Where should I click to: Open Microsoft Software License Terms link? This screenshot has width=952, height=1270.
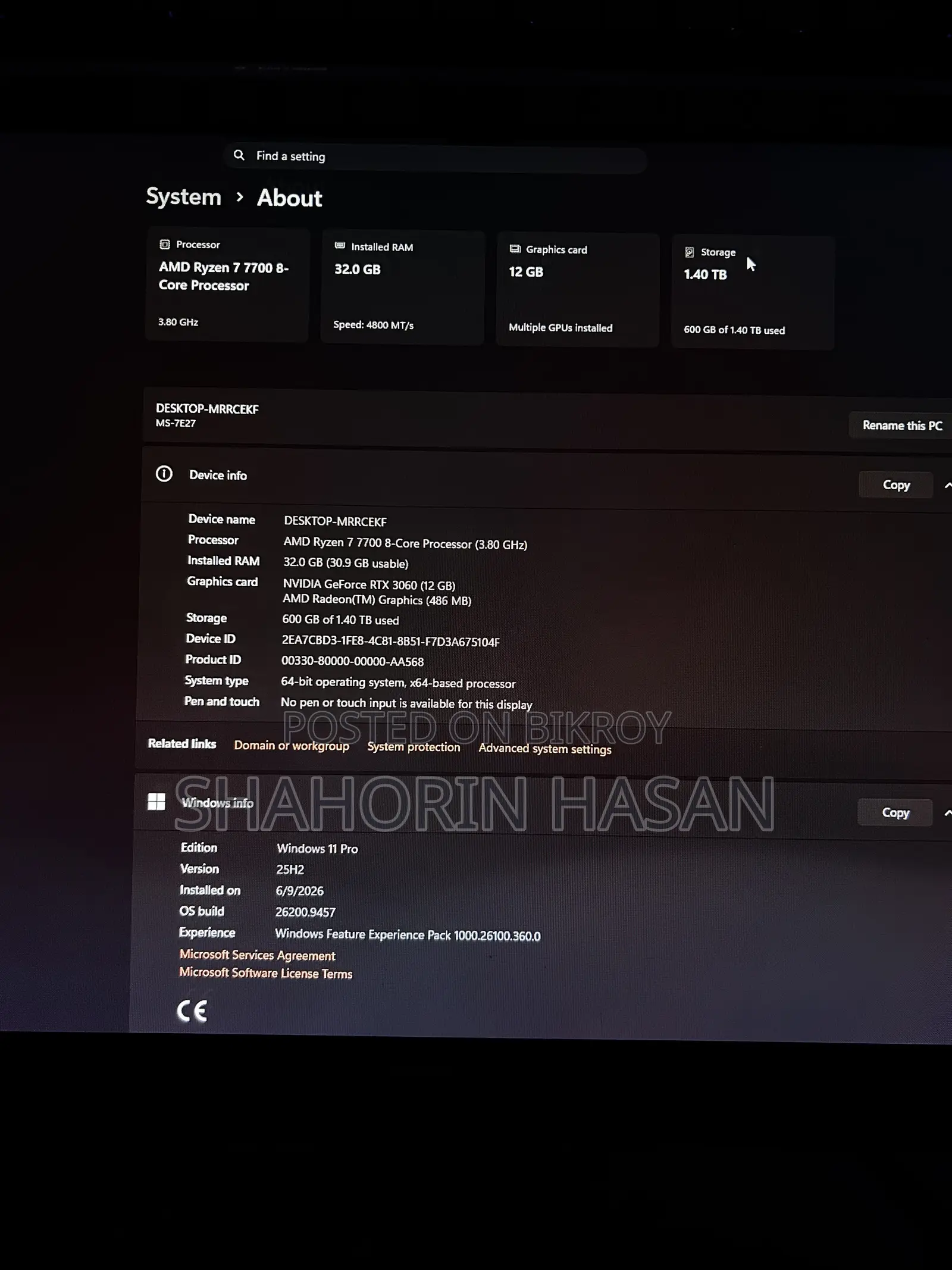coord(266,973)
